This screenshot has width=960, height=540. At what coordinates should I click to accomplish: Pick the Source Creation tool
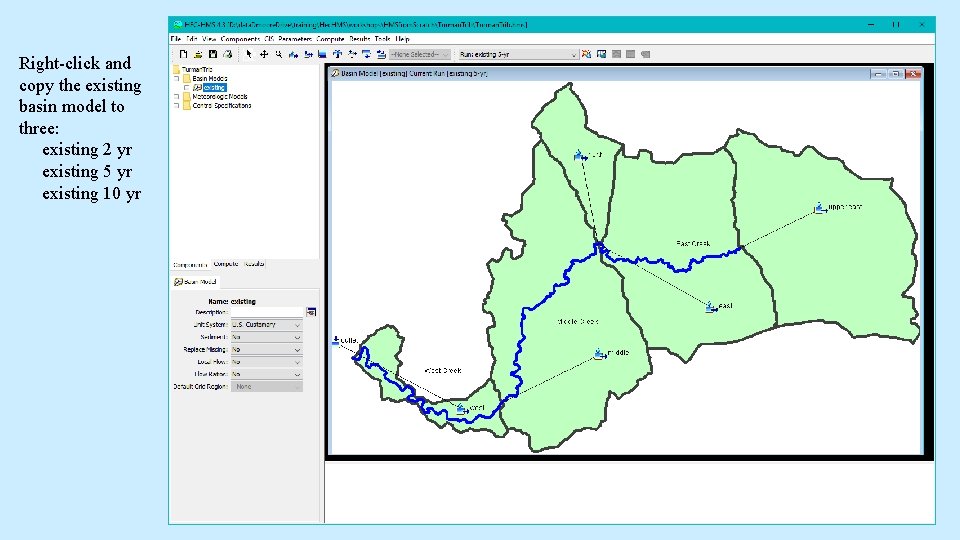(x=366, y=54)
